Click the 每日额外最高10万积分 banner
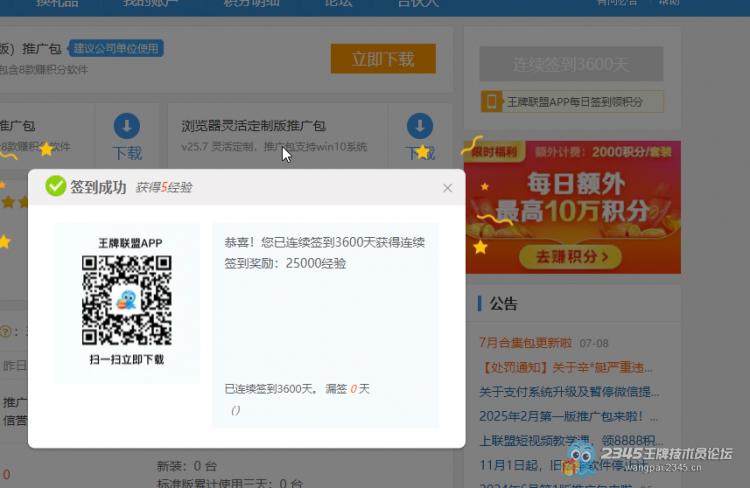 point(573,207)
